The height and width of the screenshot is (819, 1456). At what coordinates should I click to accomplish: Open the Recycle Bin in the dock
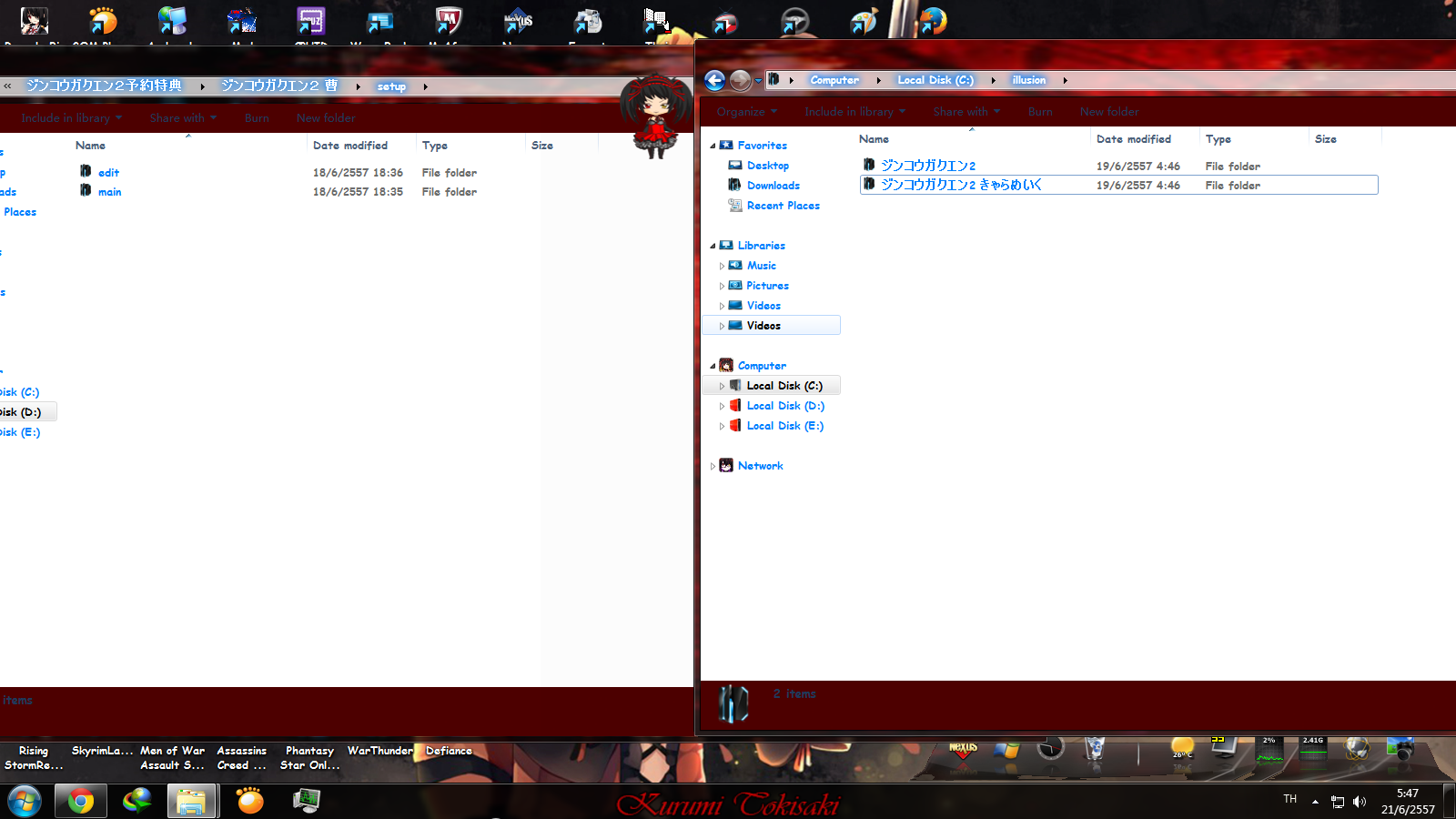1095,748
